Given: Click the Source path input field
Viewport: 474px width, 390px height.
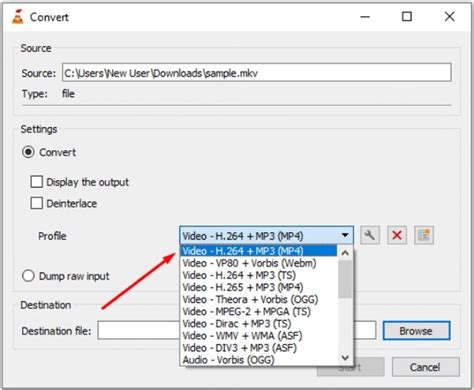Looking at the screenshot, I should point(257,72).
